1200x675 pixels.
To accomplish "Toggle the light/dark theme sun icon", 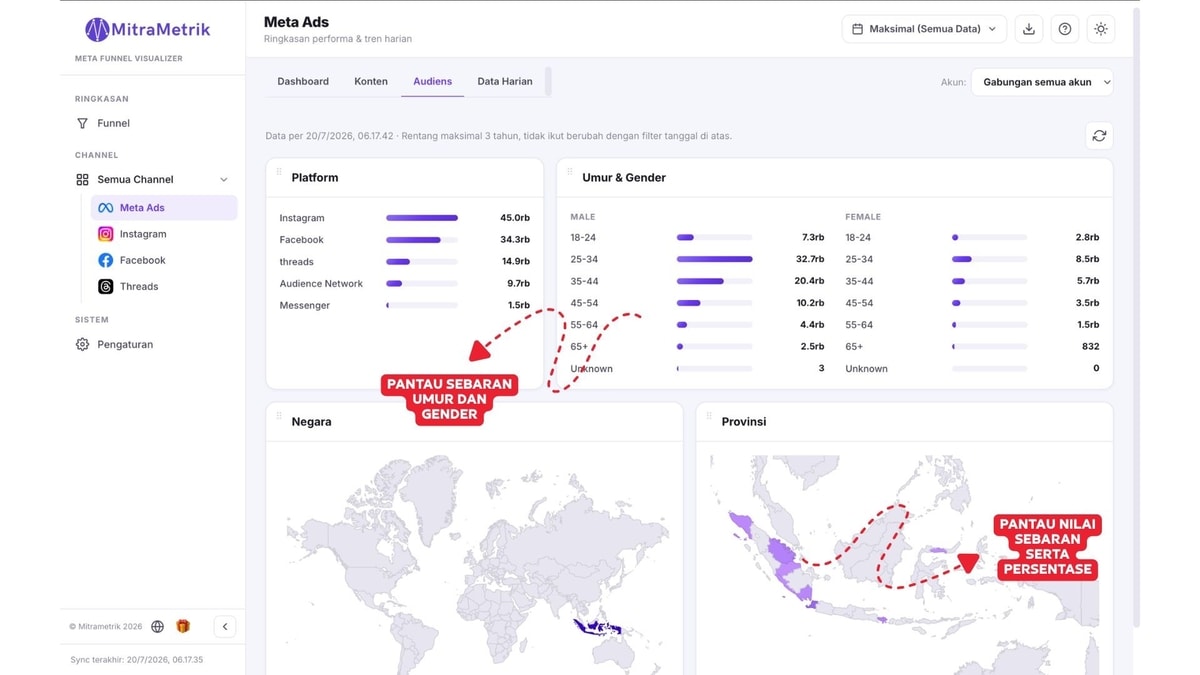I will coord(1101,29).
